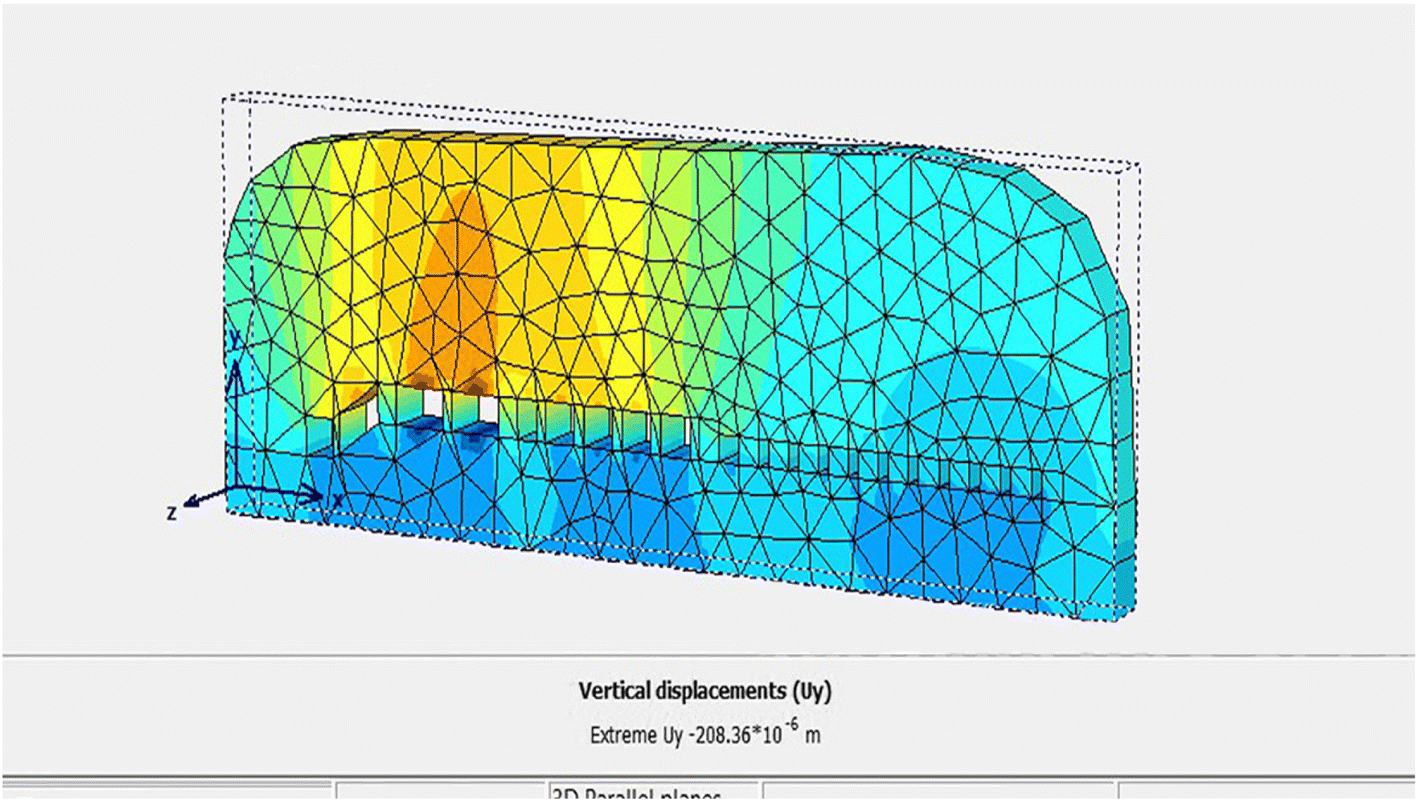Viewport: 1418px width, 802px height.
Task: Click the z axis label
Action: tap(172, 513)
